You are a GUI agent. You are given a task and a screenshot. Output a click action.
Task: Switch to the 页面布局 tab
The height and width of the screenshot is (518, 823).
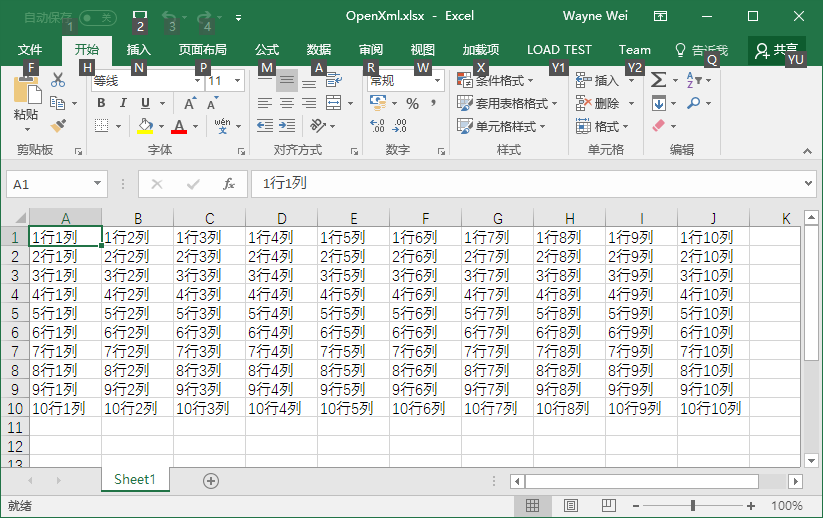point(203,50)
